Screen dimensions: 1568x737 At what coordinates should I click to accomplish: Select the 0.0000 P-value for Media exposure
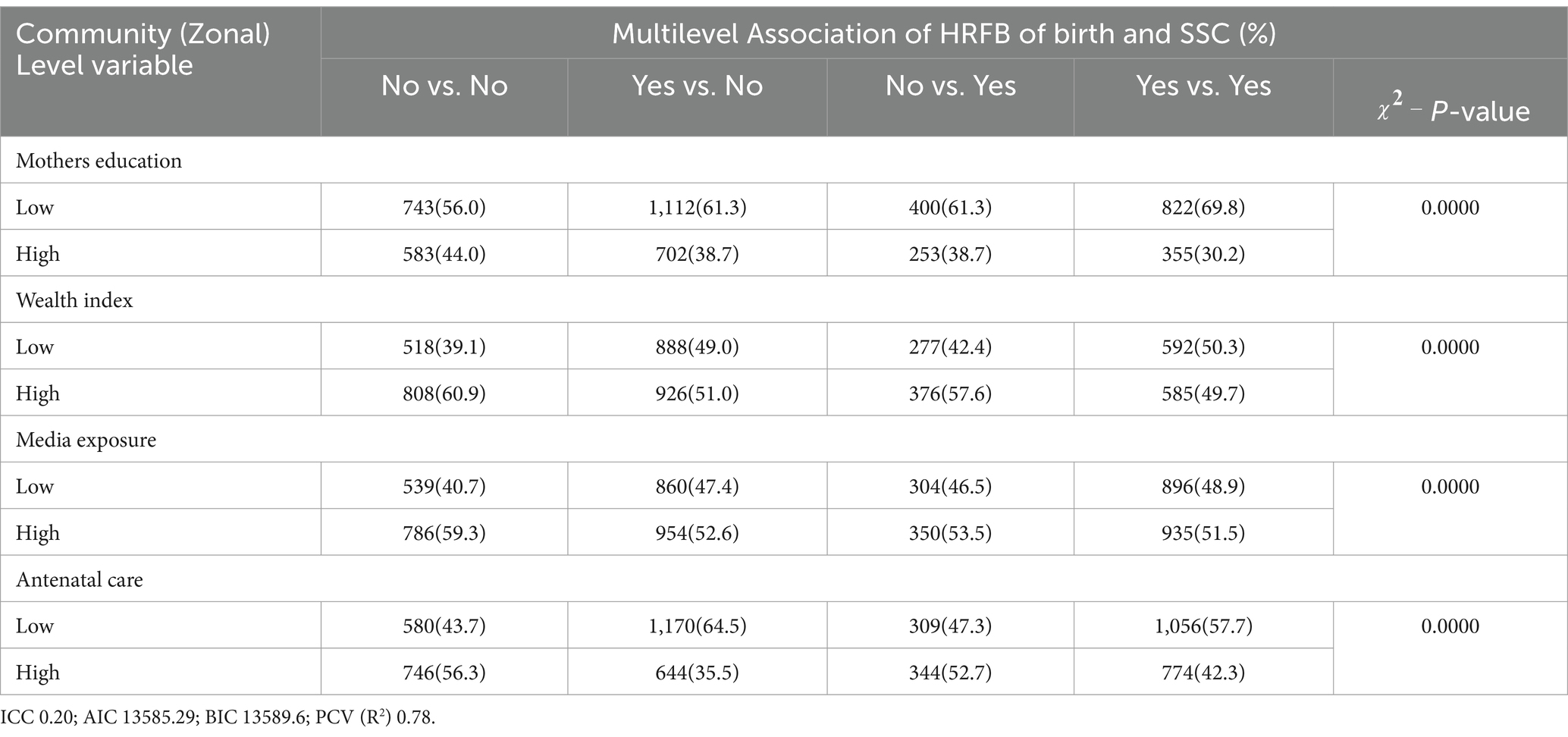pos(1450,487)
